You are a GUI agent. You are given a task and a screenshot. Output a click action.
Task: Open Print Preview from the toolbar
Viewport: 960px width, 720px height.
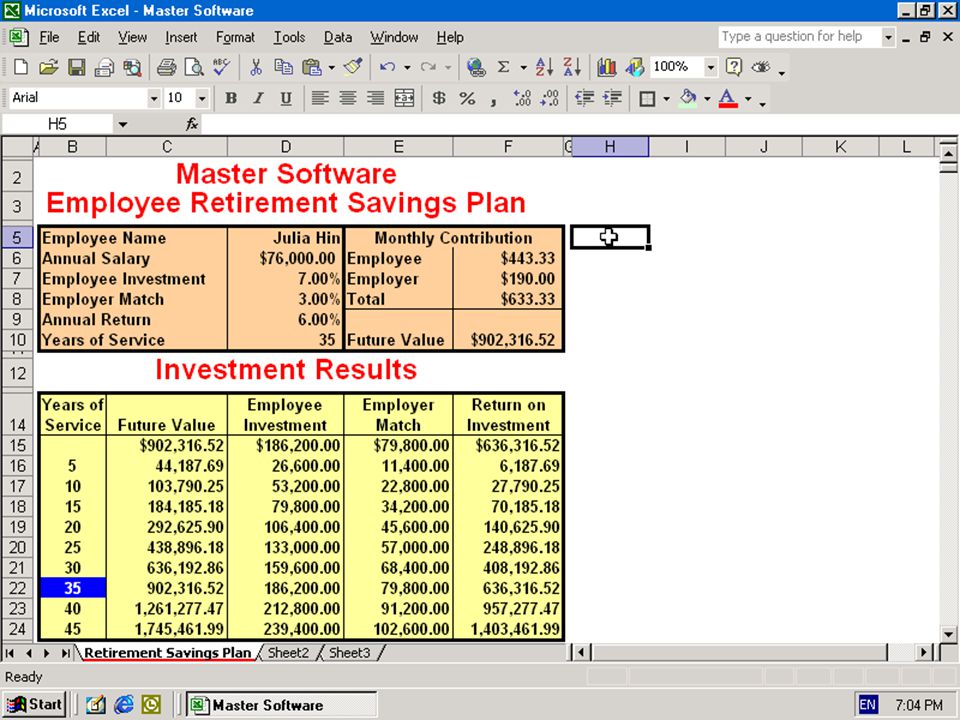click(194, 67)
